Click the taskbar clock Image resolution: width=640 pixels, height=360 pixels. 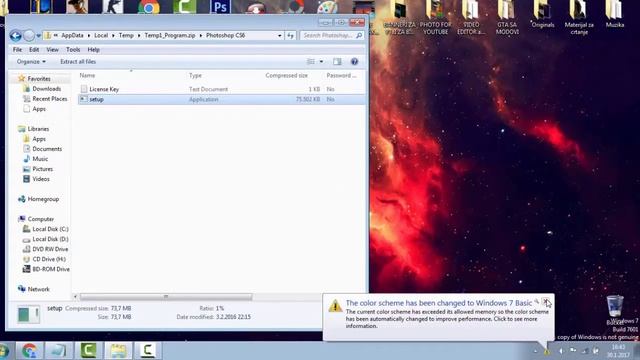coord(618,351)
